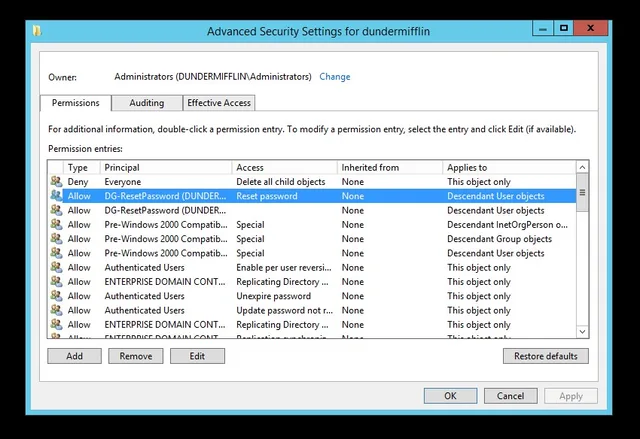The width and height of the screenshot is (640, 439).
Task: Select 'Enable per user reversi...' access cell
Action: pyautogui.click(x=284, y=267)
